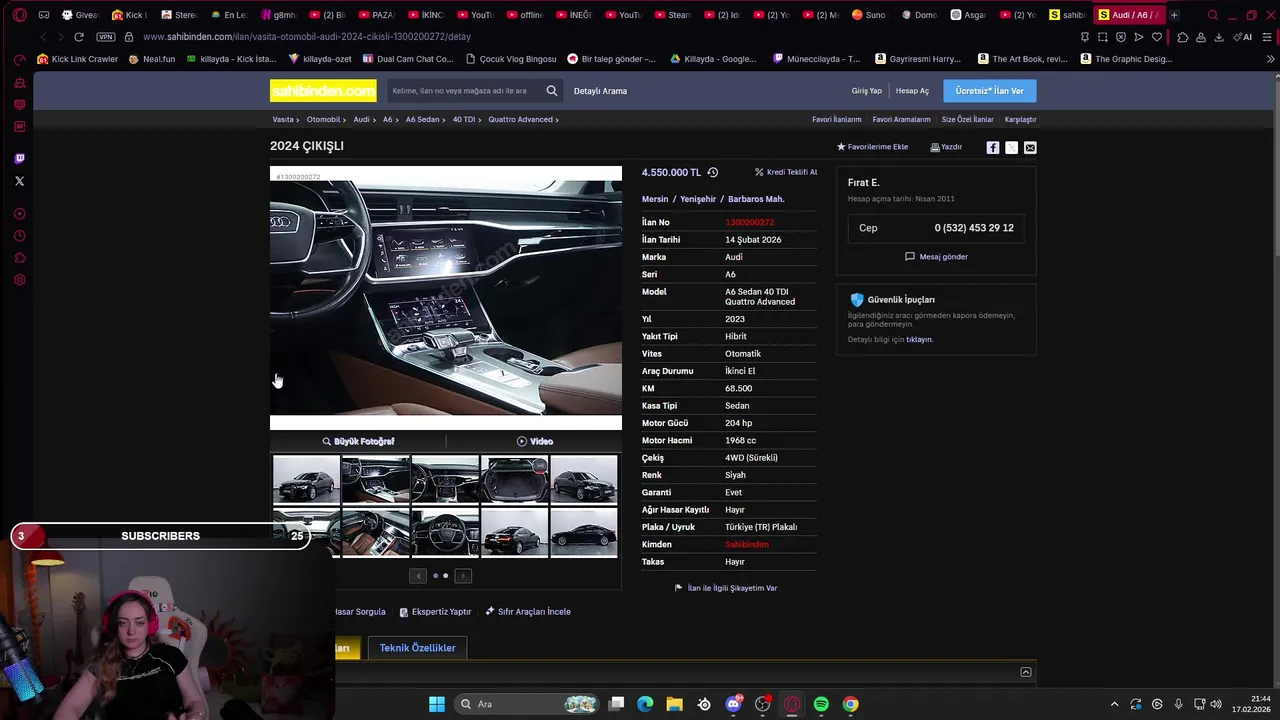This screenshot has width=1280, height=720.
Task: Open the Video view of gallery
Action: point(535,441)
